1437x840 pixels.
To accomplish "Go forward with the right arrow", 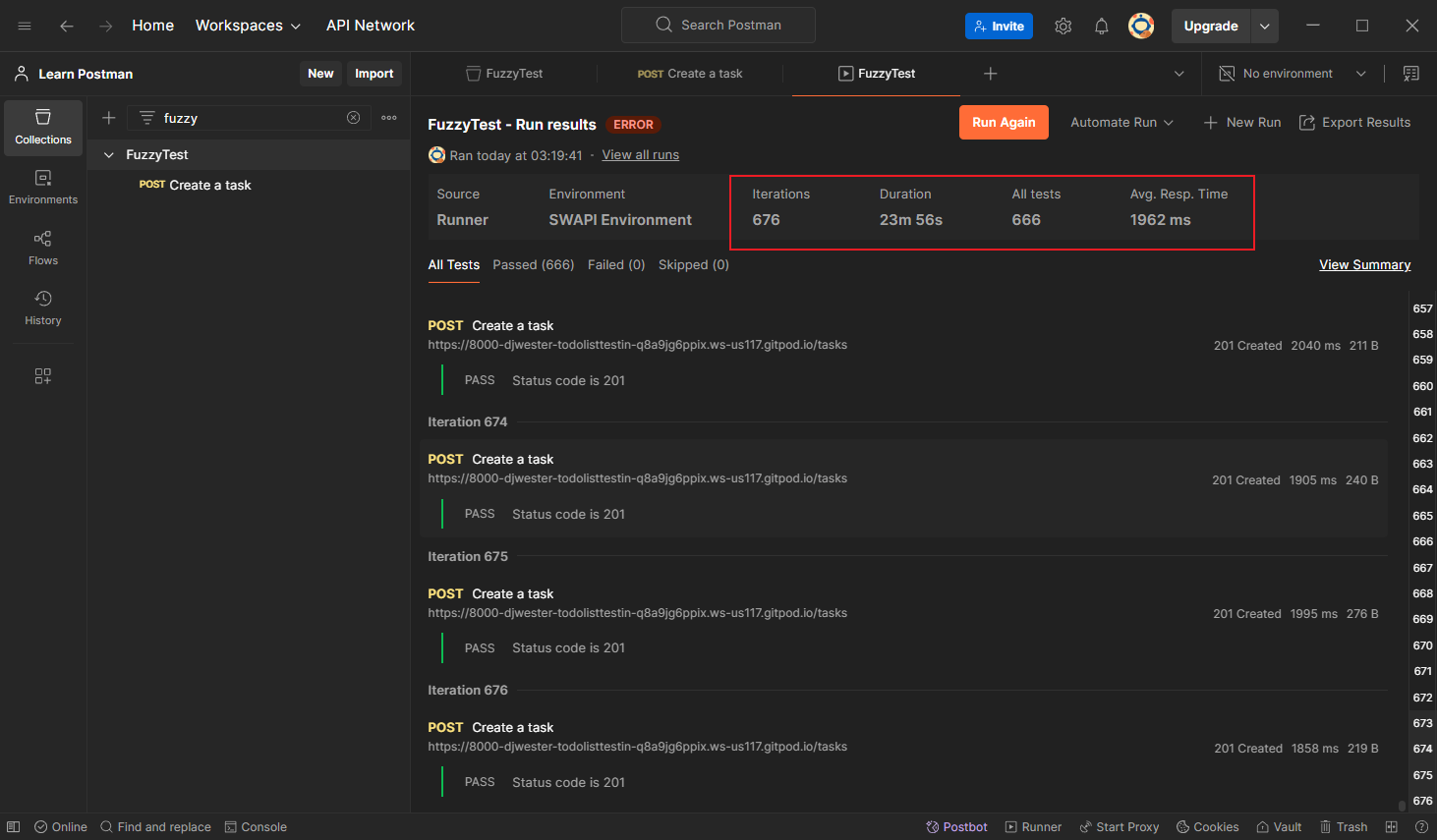I will point(106,26).
